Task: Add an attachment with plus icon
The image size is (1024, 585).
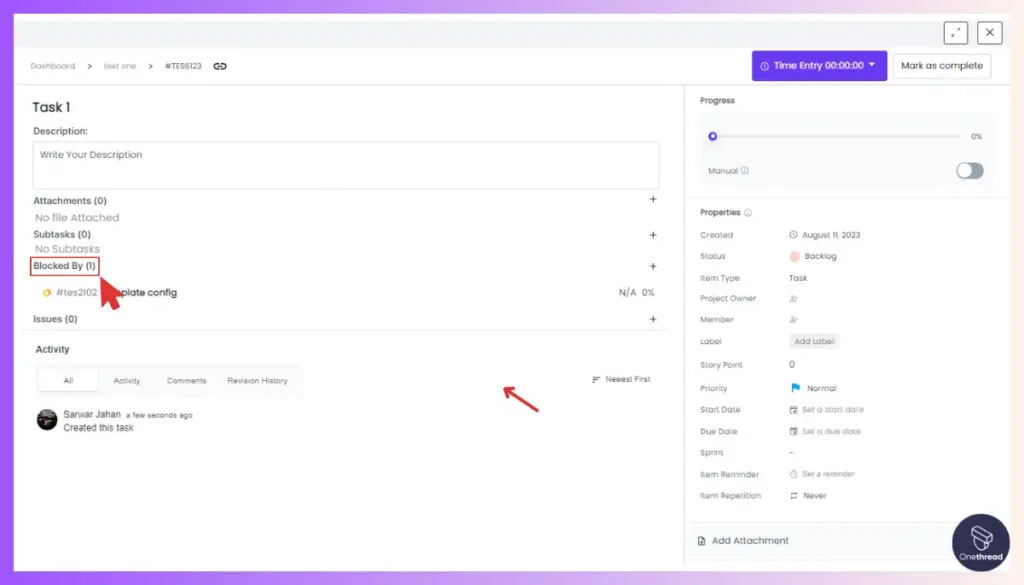Action: (653, 199)
